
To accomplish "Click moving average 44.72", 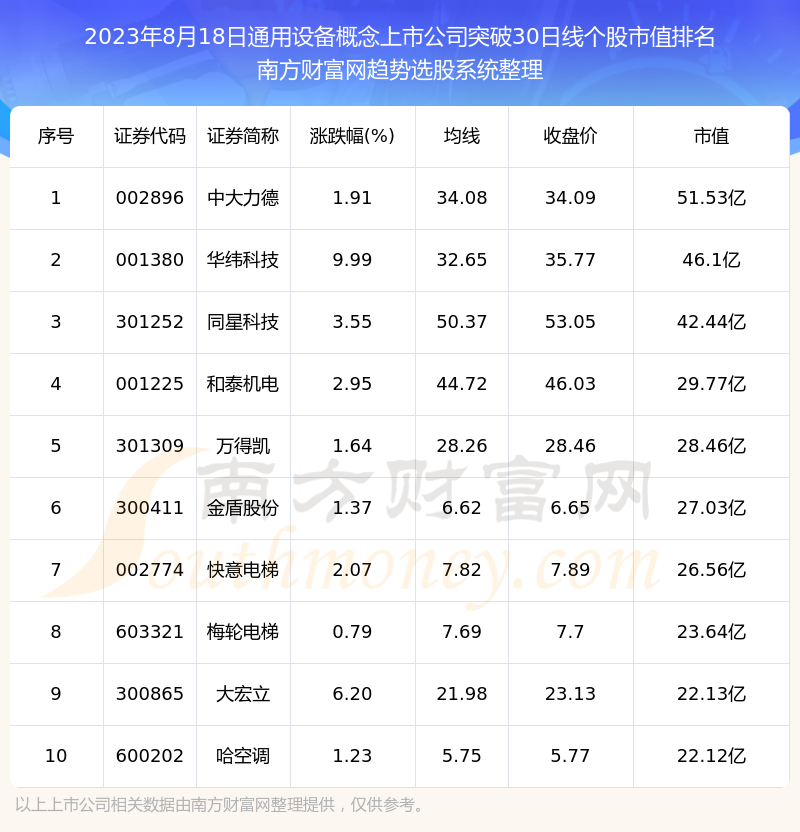I will [462, 384].
